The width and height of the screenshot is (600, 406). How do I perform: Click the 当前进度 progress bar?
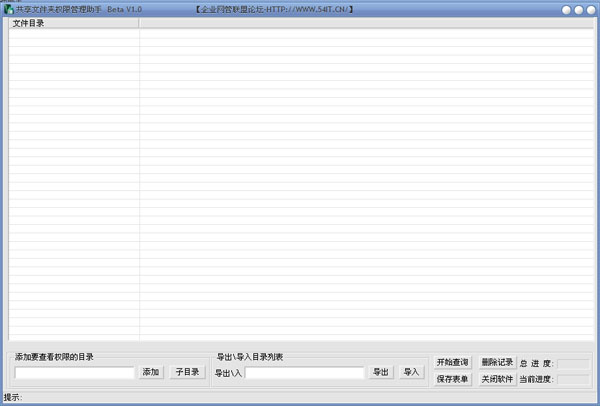pyautogui.click(x=573, y=379)
